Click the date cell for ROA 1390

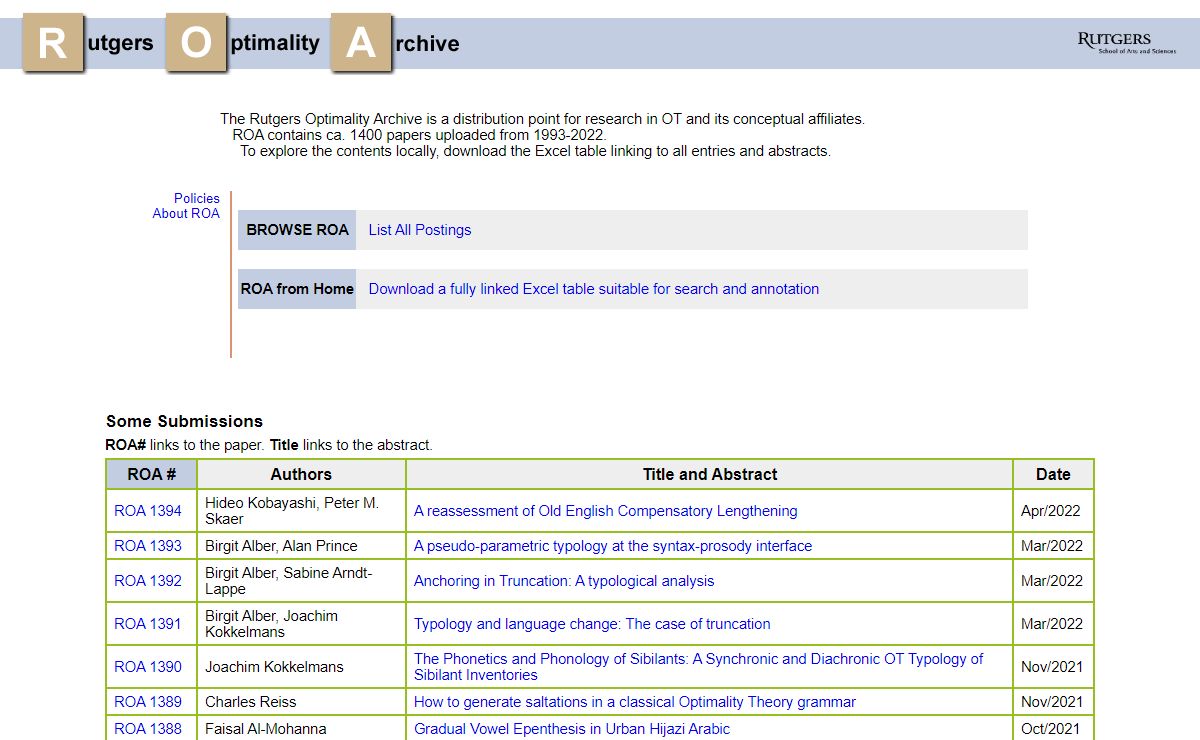[x=1053, y=667]
